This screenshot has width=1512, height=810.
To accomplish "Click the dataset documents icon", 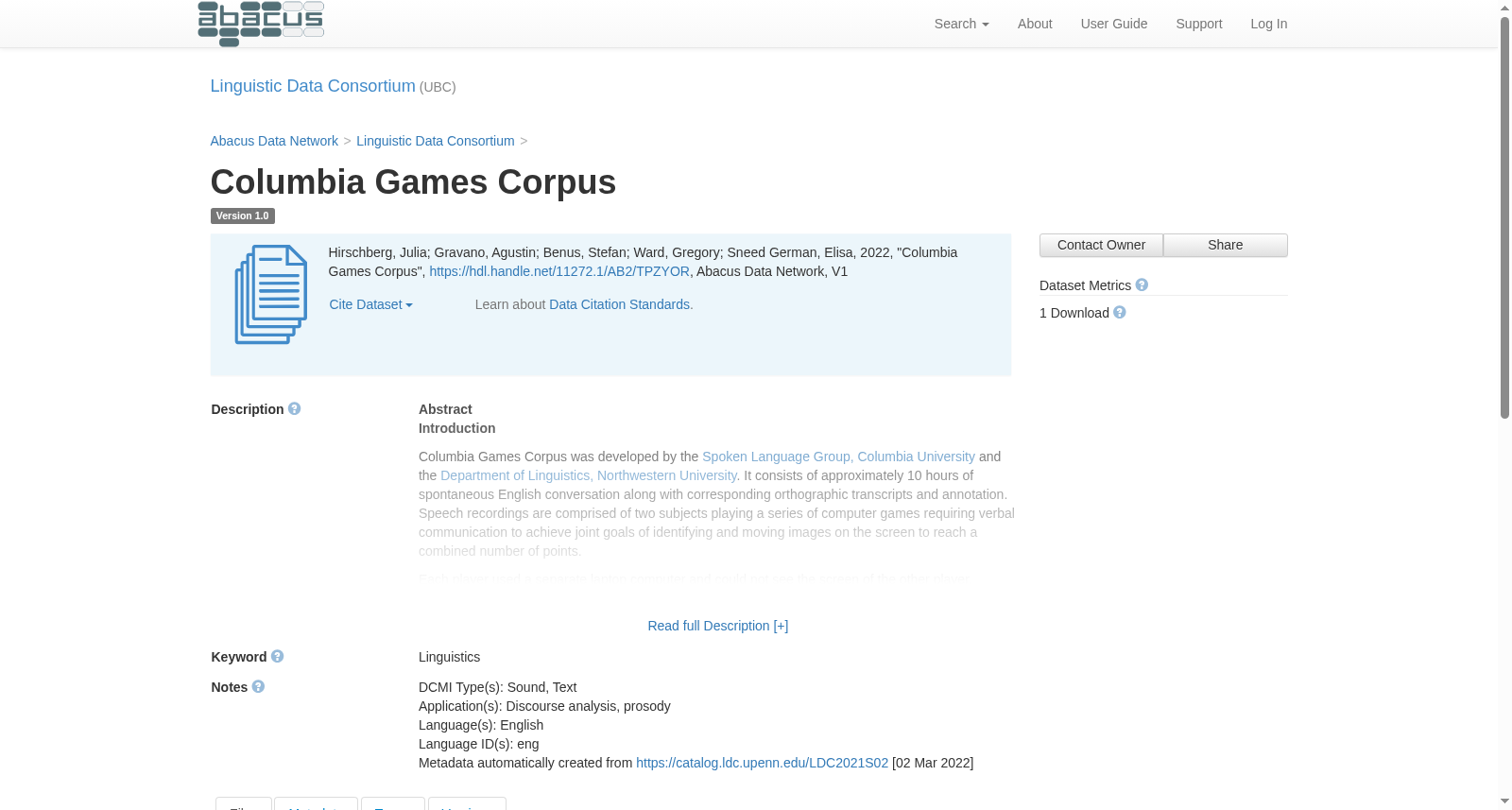I will coord(271,295).
